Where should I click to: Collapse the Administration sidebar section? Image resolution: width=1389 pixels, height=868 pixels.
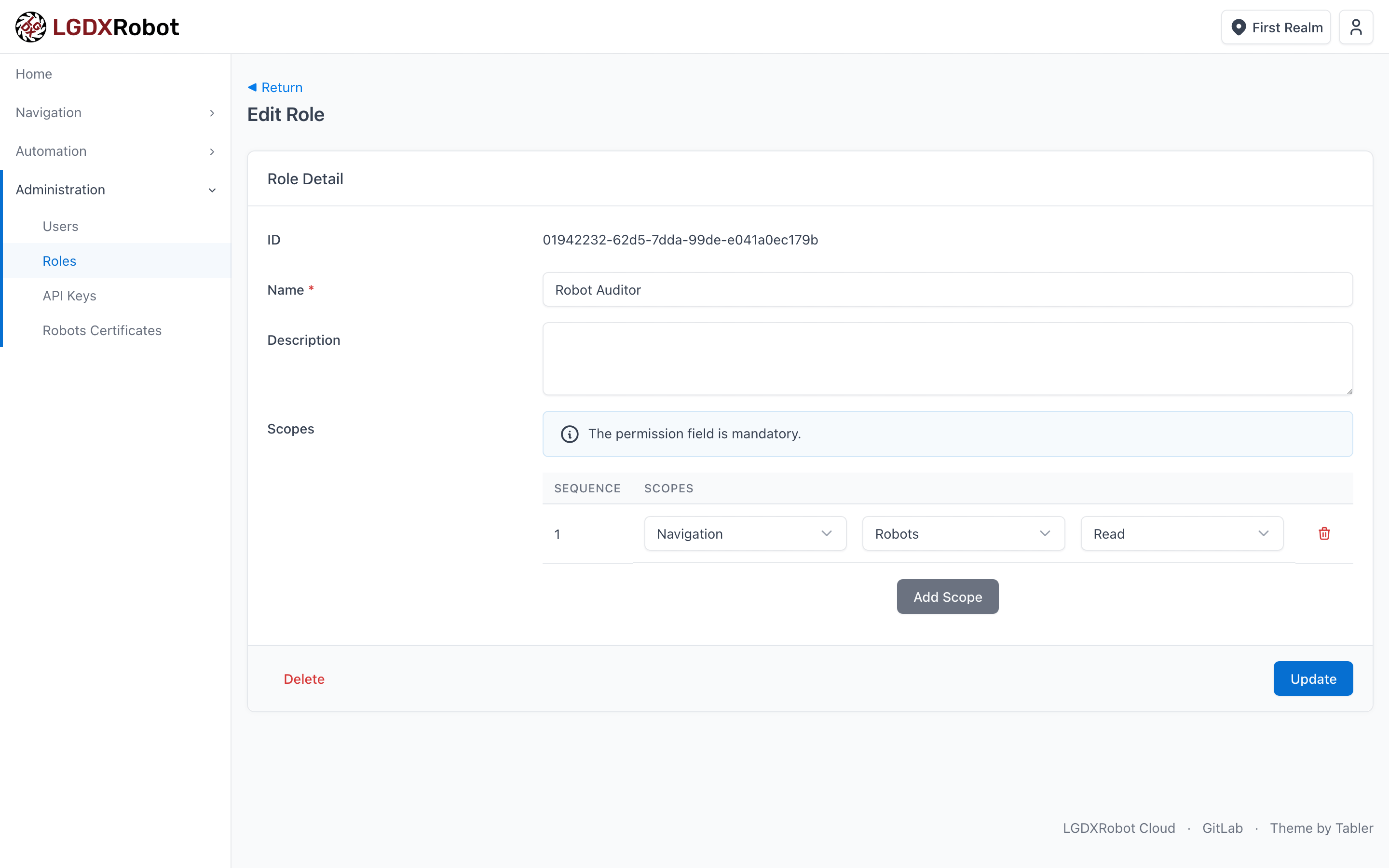[115, 190]
